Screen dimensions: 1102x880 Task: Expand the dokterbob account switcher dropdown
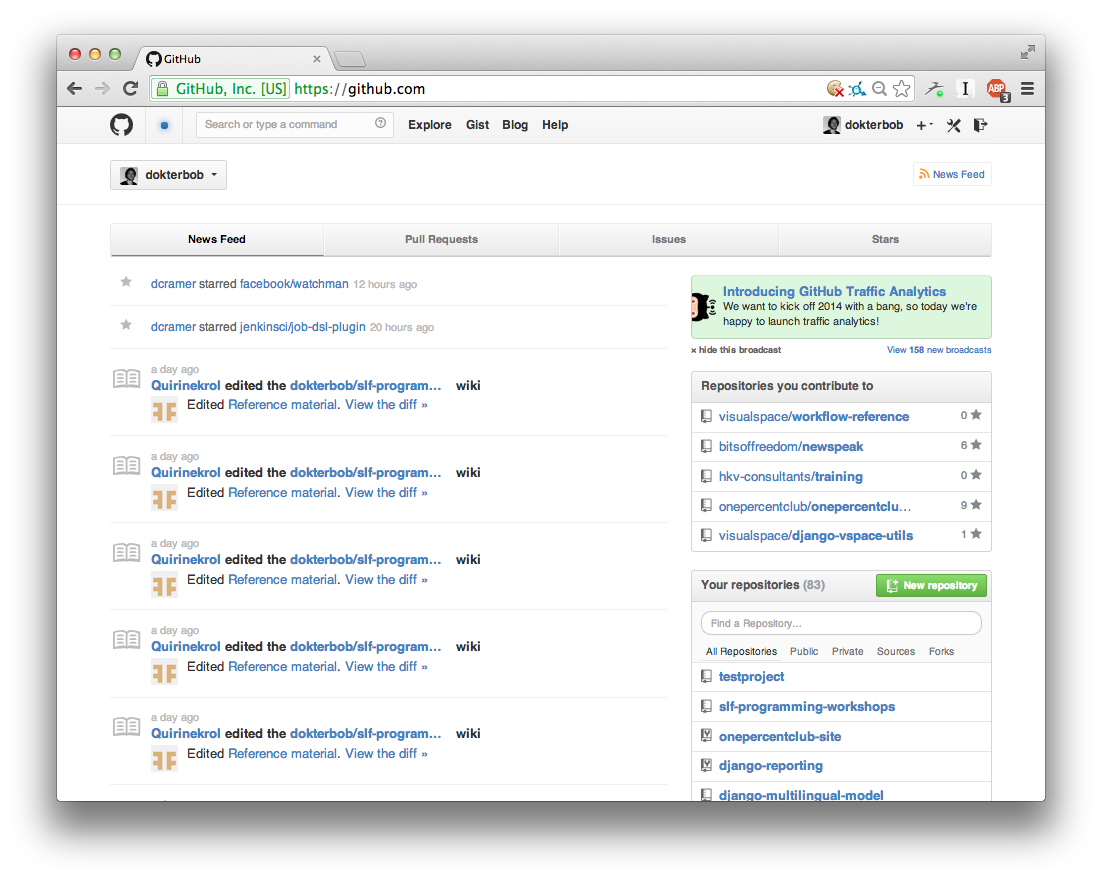pyautogui.click(x=168, y=175)
